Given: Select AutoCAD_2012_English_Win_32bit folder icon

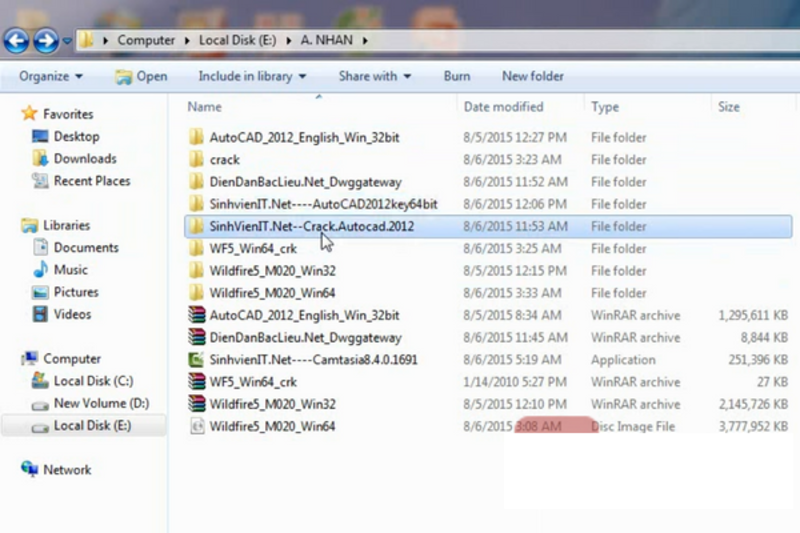Looking at the screenshot, I should (196, 137).
